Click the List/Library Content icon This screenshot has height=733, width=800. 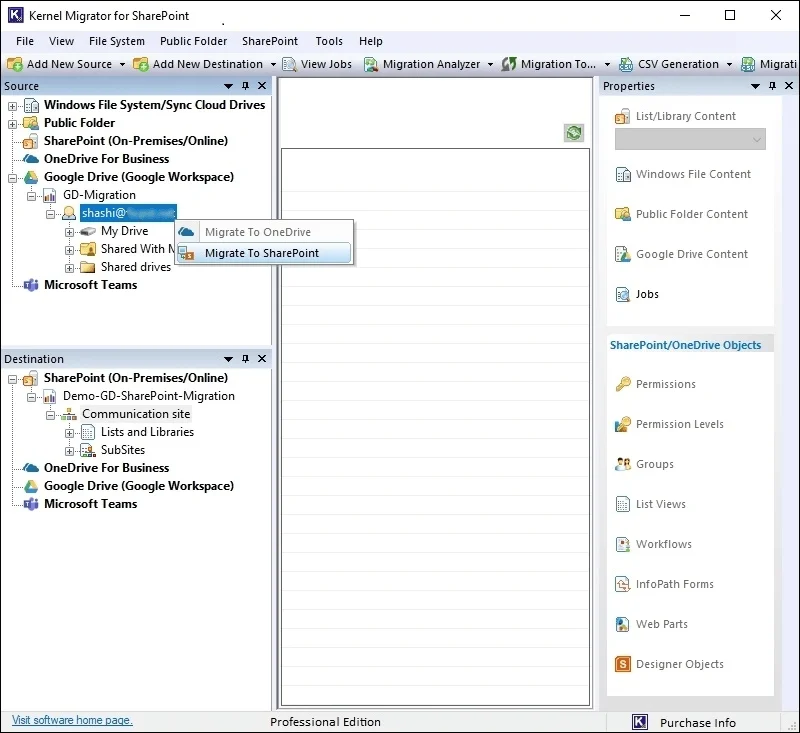click(622, 117)
